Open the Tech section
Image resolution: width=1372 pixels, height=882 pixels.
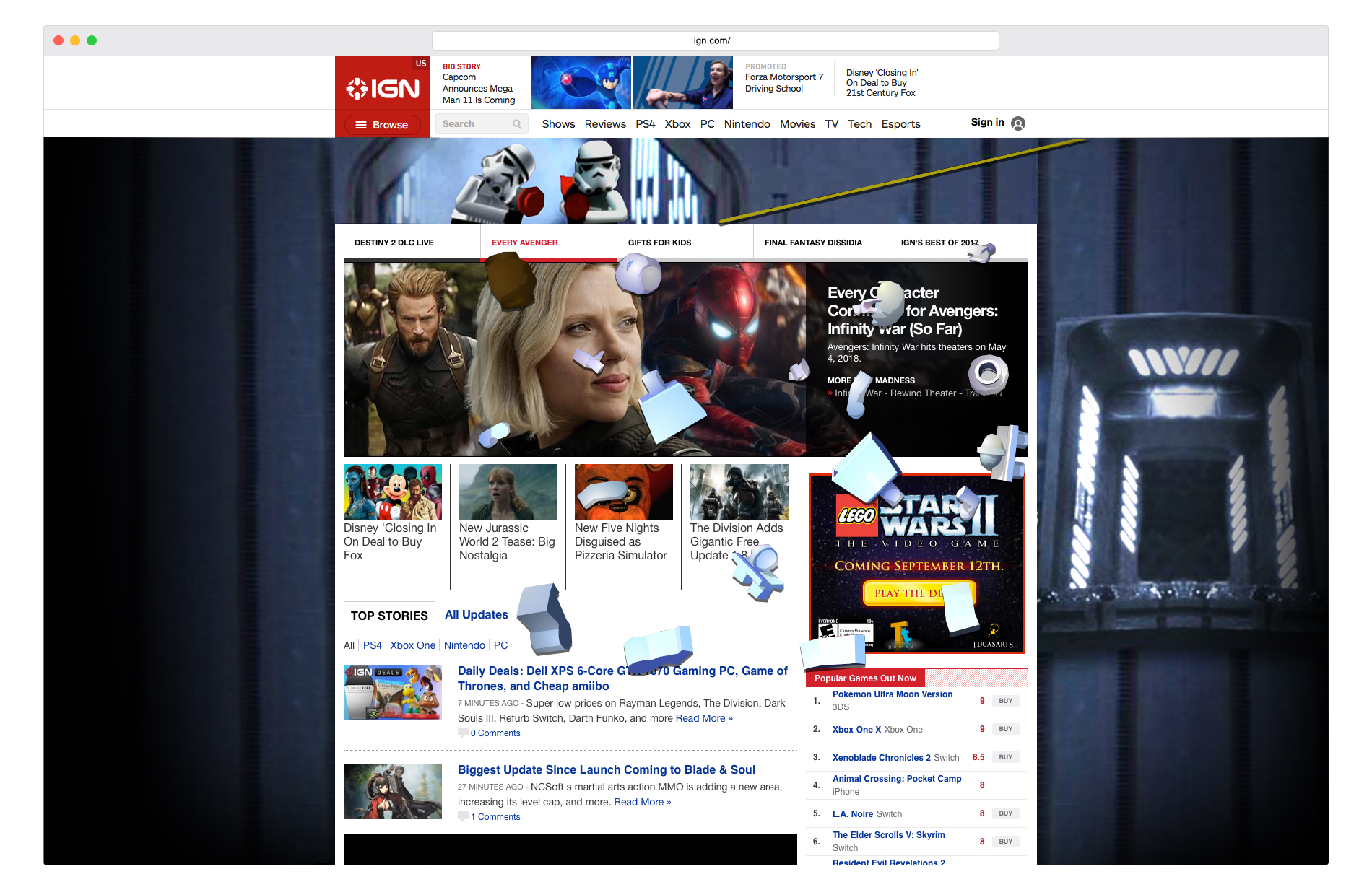859,124
